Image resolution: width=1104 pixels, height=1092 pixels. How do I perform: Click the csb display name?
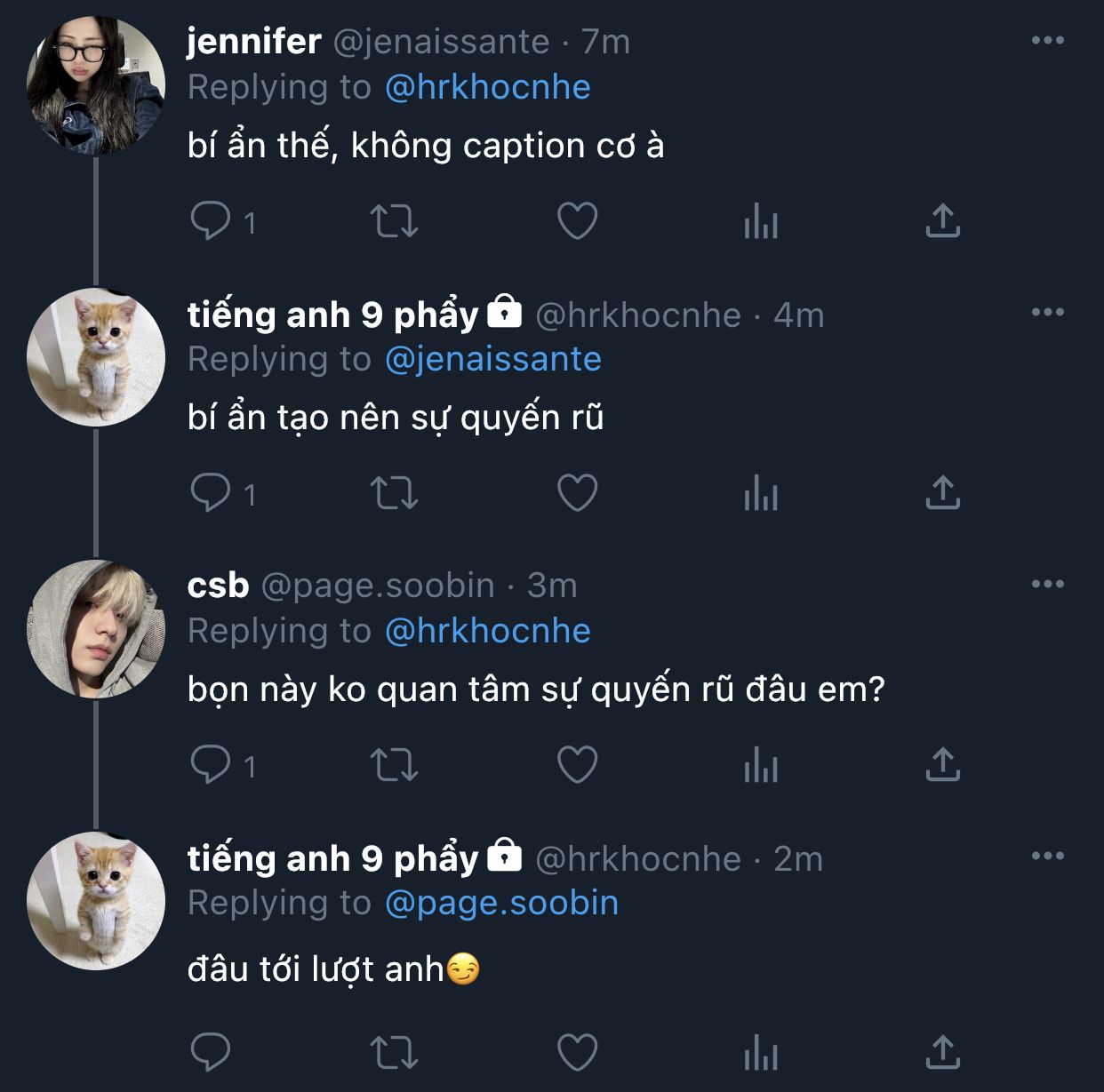click(218, 586)
